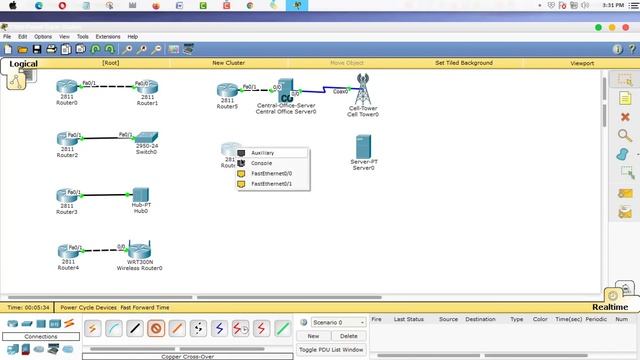This screenshot has height=360, width=640.
Task: Select the Resize Shape tool
Action: (x=627, y=173)
